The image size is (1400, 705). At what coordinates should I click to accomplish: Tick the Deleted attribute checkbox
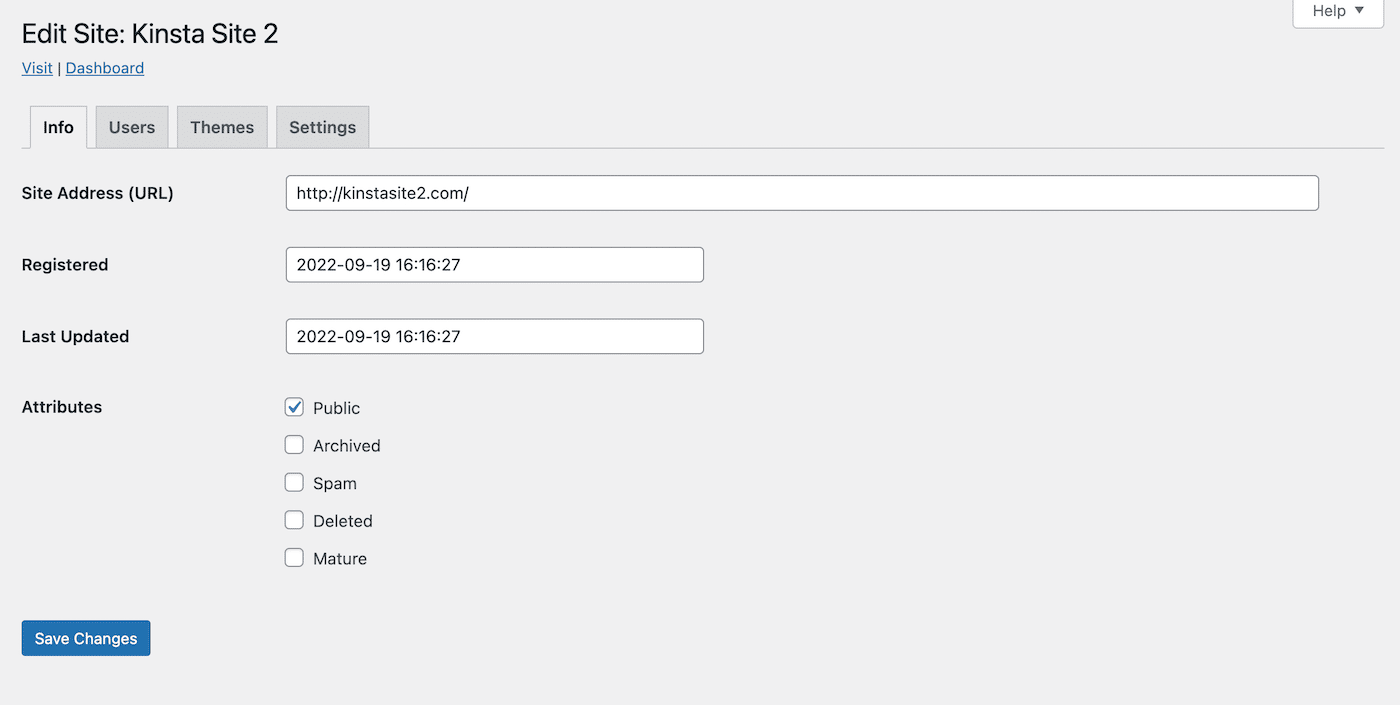tap(294, 520)
